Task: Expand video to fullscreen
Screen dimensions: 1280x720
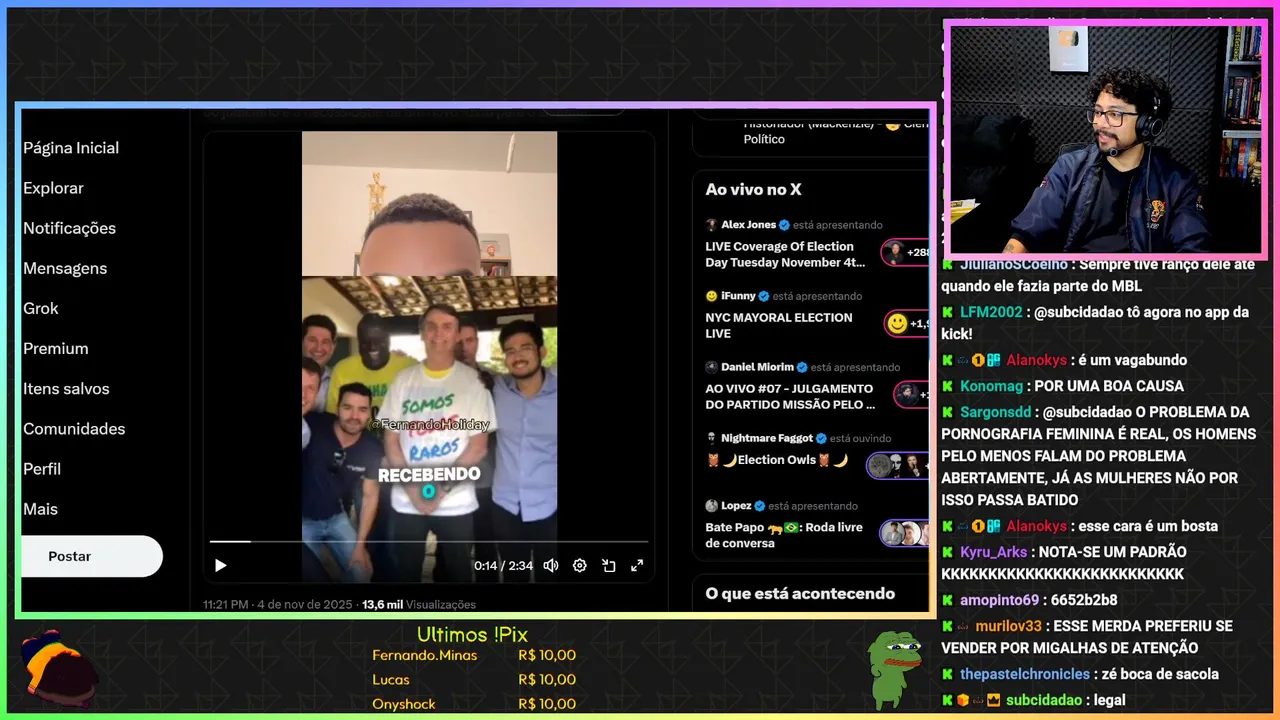Action: click(x=637, y=566)
